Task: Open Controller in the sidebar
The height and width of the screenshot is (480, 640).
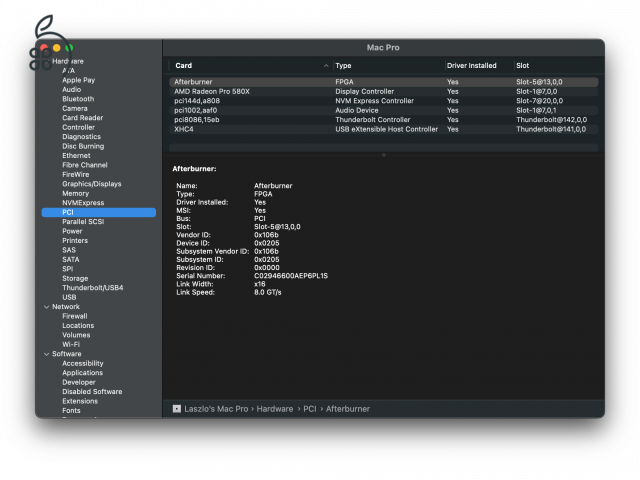Action: 78,127
